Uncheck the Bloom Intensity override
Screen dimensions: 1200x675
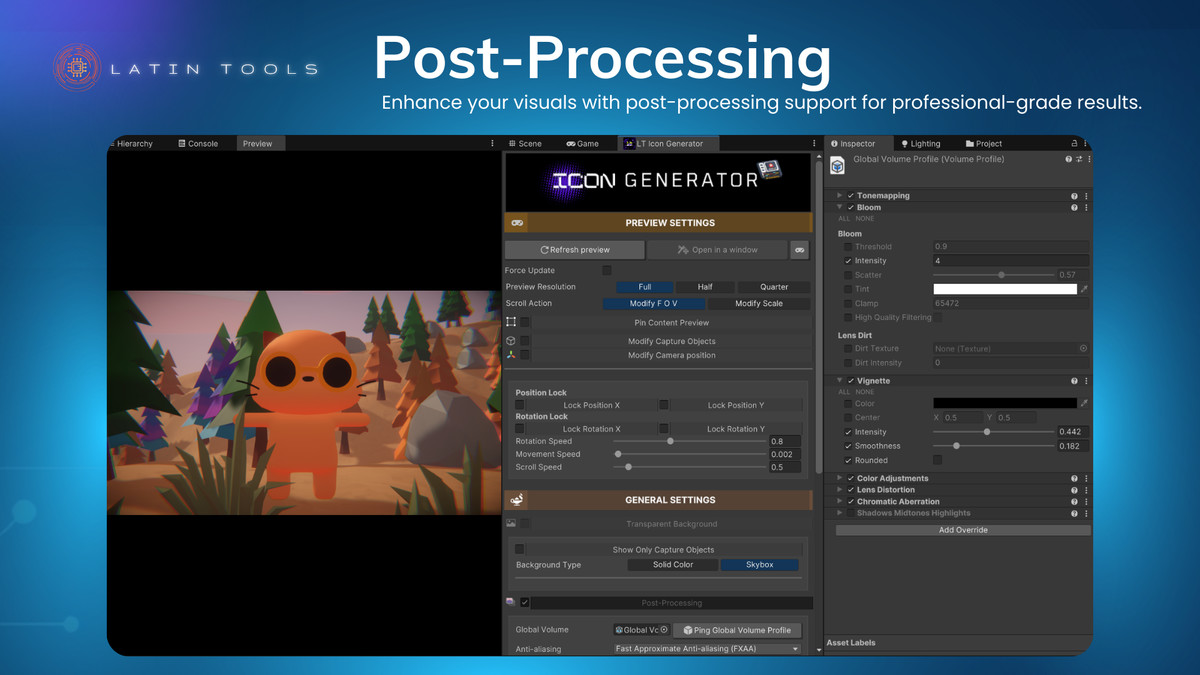coord(848,261)
